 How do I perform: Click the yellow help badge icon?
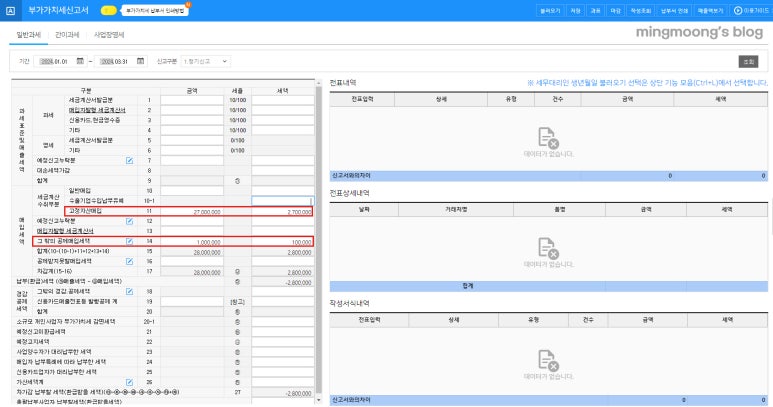[108, 10]
